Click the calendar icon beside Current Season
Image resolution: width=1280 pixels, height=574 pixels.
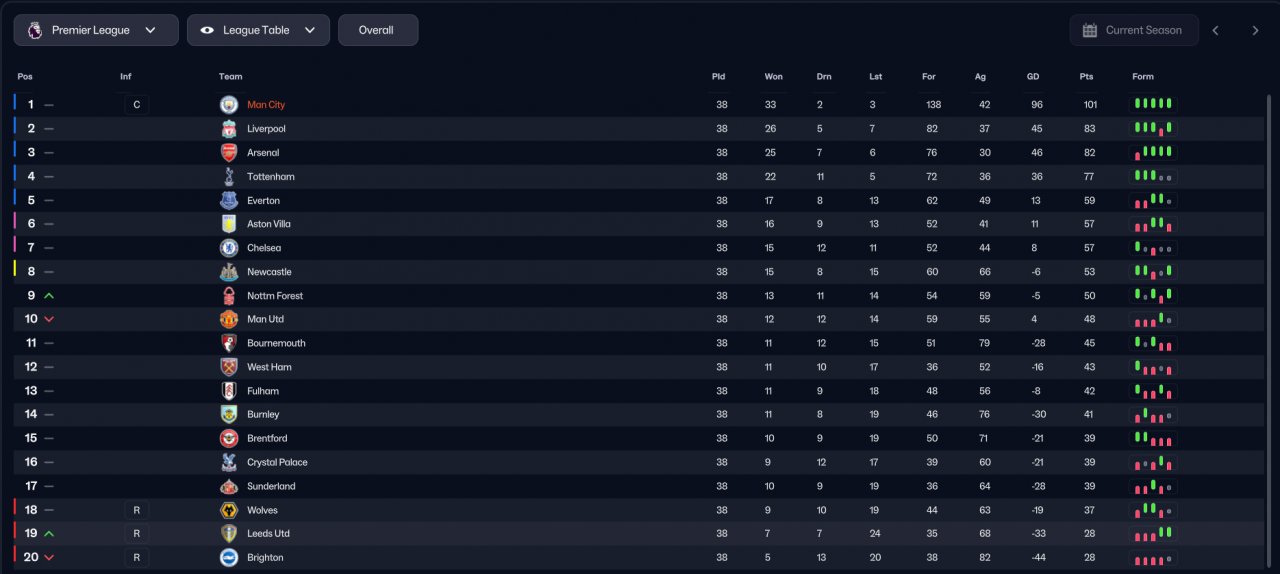tap(1090, 30)
